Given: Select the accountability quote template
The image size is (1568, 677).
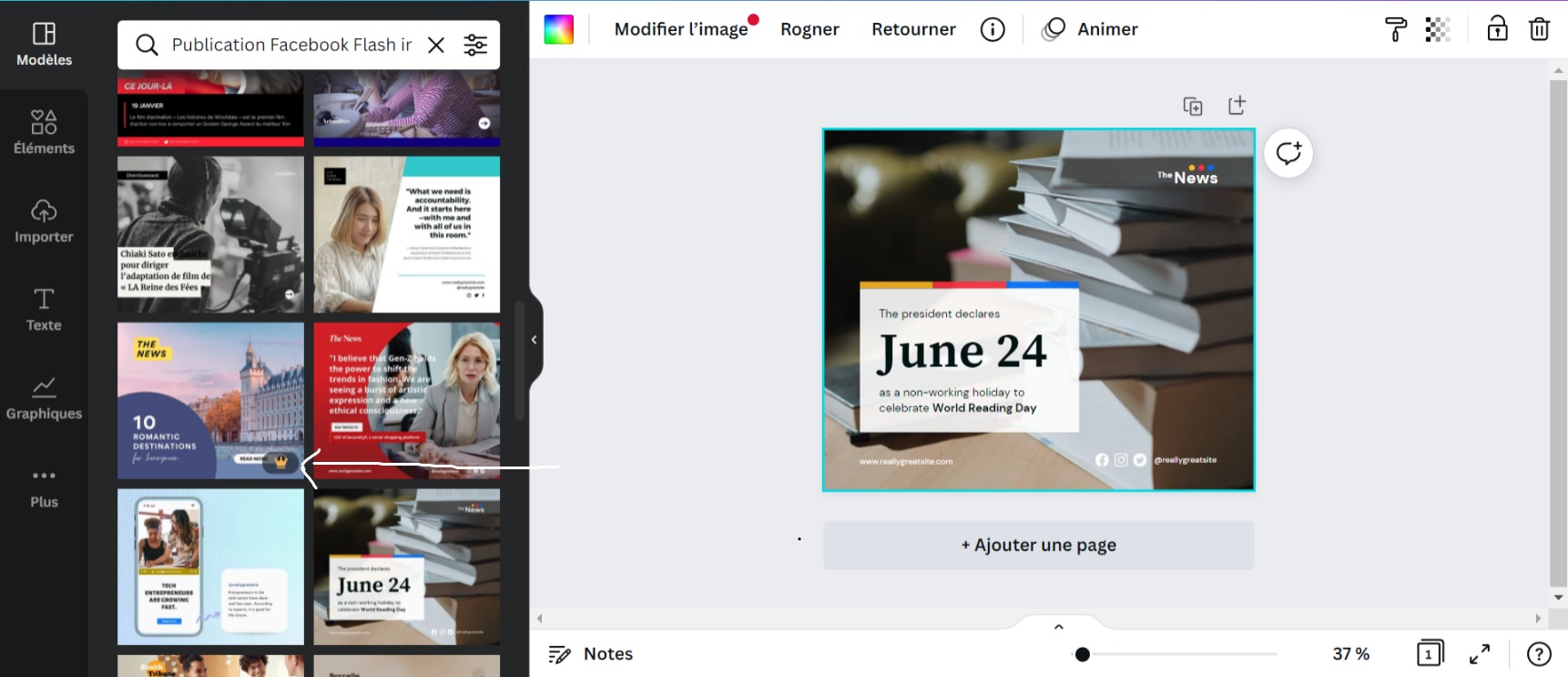Looking at the screenshot, I should coord(407,234).
